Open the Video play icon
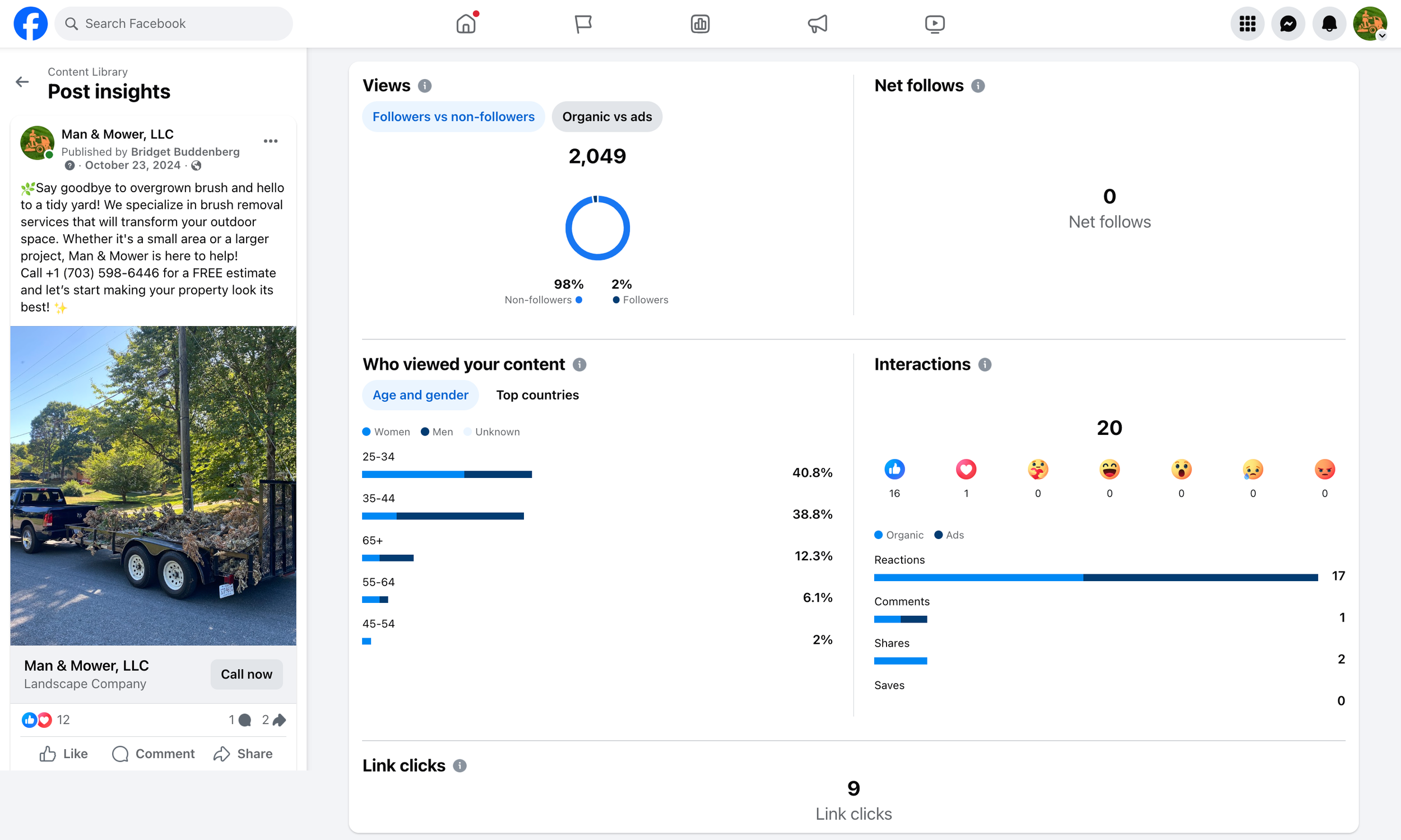The image size is (1401, 840). click(x=935, y=24)
